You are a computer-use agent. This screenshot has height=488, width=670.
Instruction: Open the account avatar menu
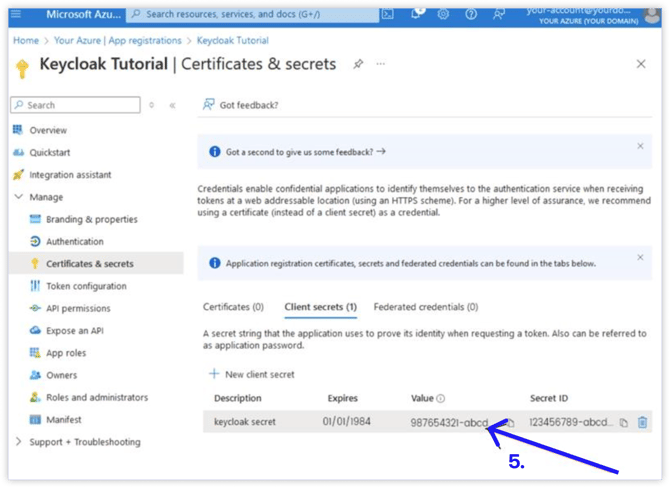click(652, 16)
